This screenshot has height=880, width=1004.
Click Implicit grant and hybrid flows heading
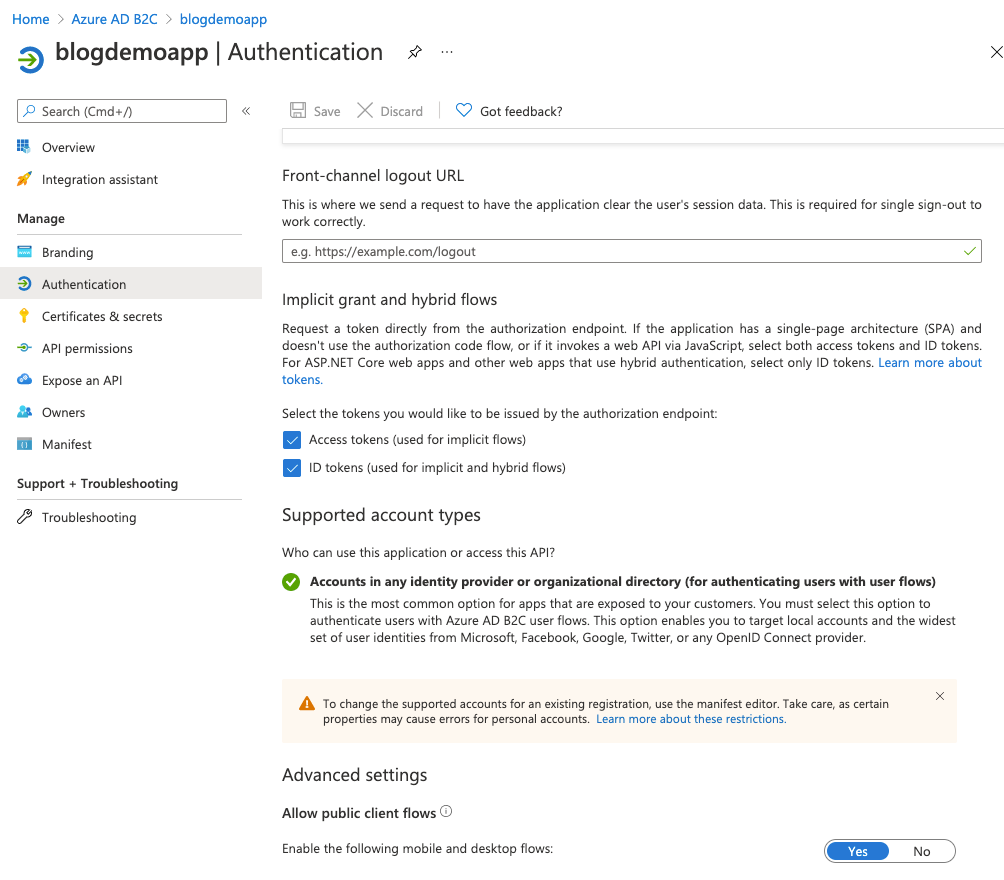(389, 300)
